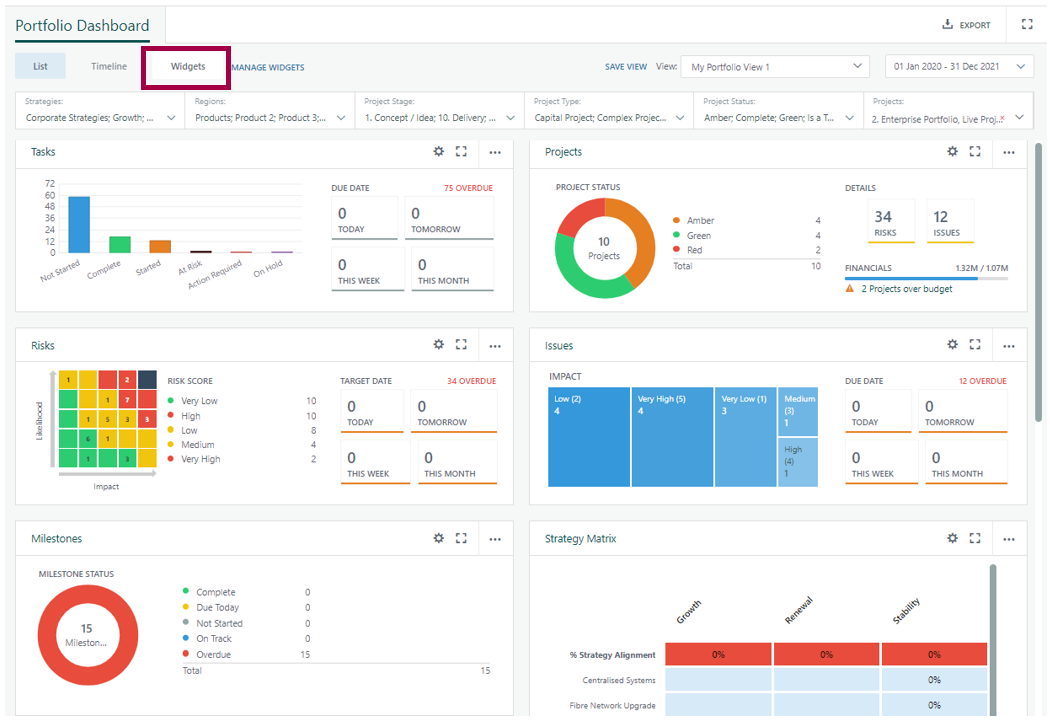Open the Project Status filter dropdown
Screen dimensions: 1050x721
(779, 111)
